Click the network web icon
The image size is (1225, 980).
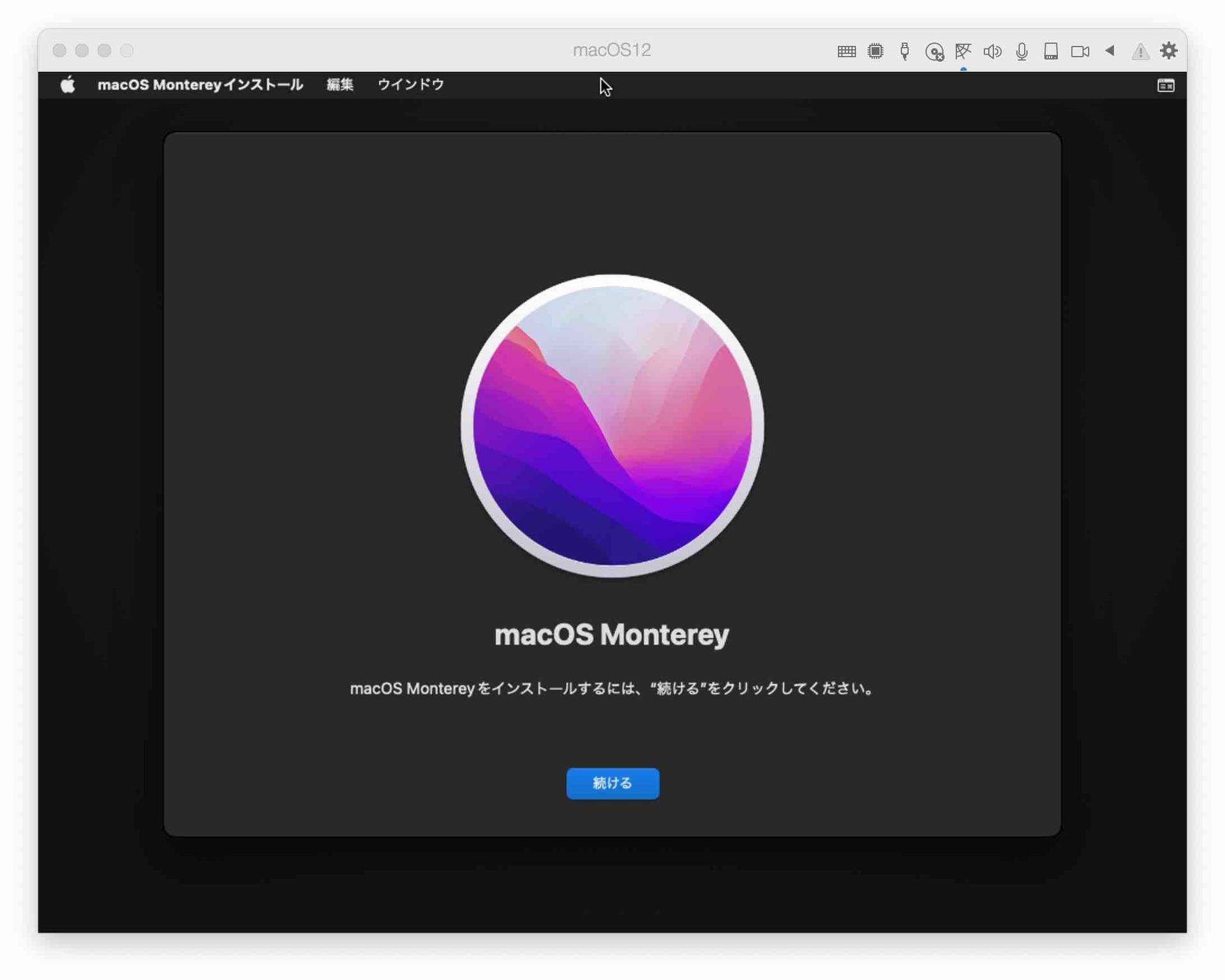coord(963,51)
